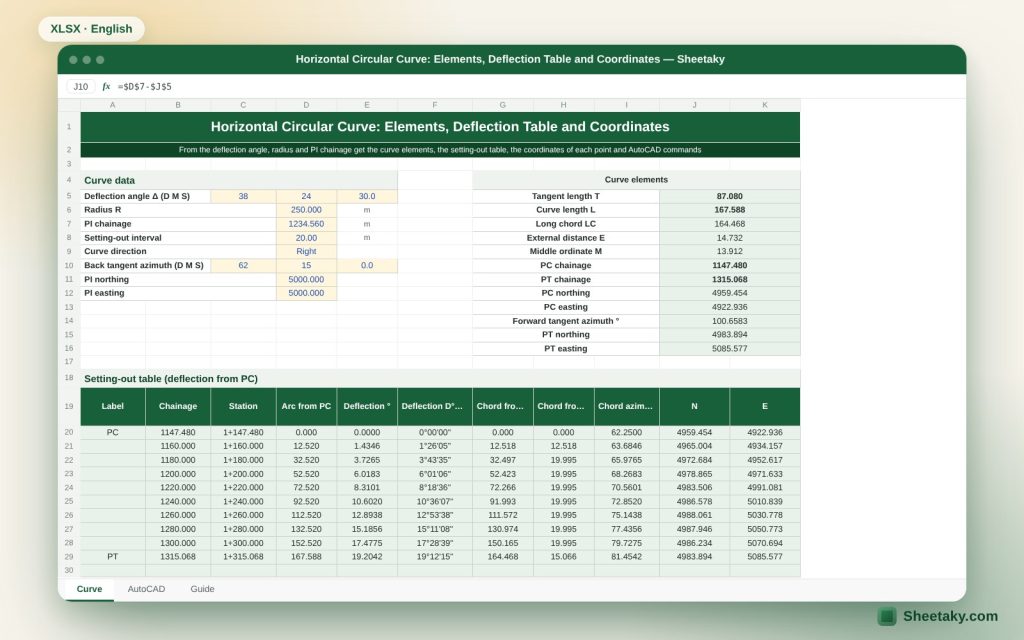Click deflection angle seconds value 30.0
The image size is (1024, 640).
pyautogui.click(x=367, y=196)
